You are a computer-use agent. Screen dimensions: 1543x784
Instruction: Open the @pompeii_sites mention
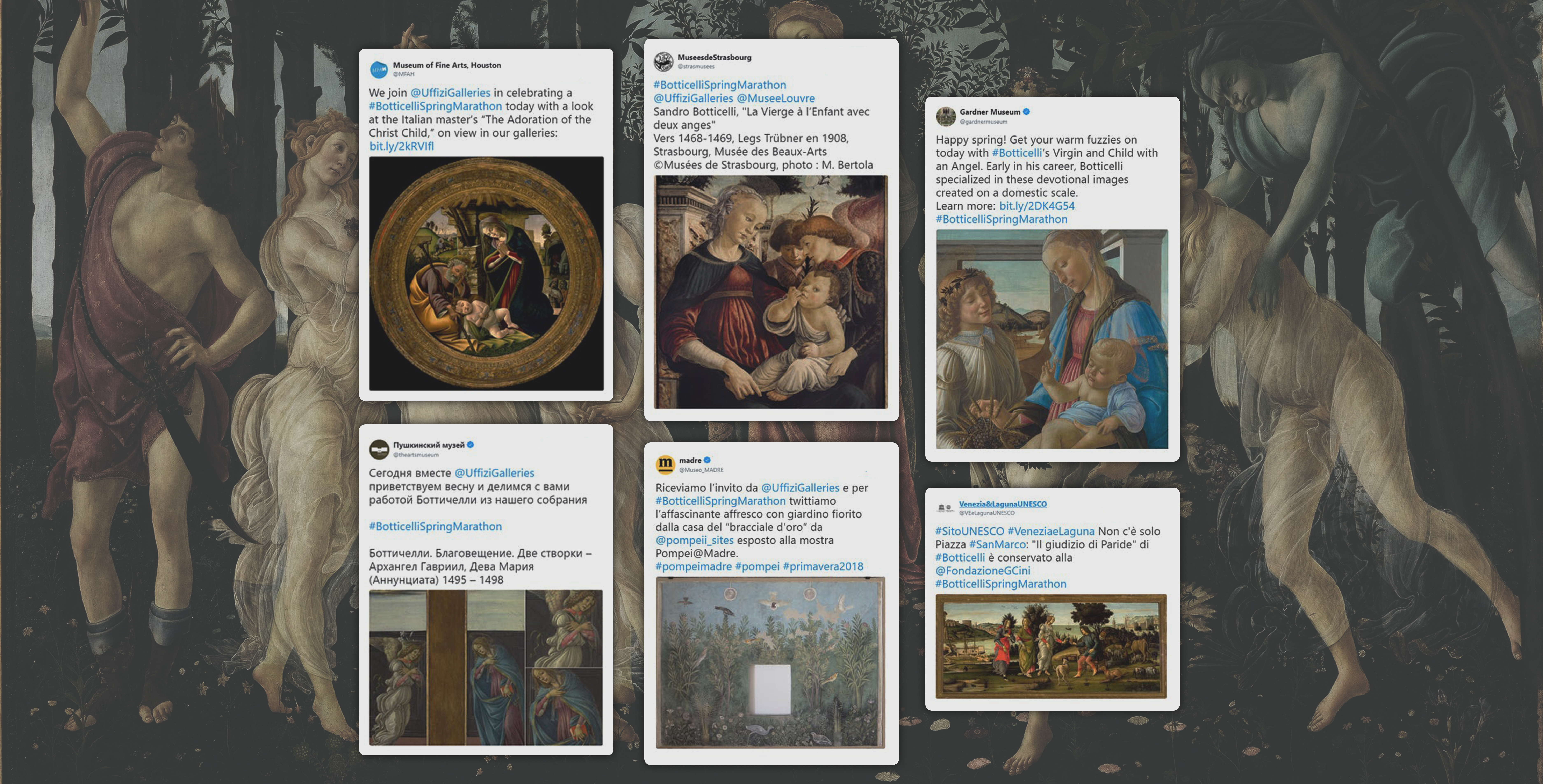tap(694, 540)
